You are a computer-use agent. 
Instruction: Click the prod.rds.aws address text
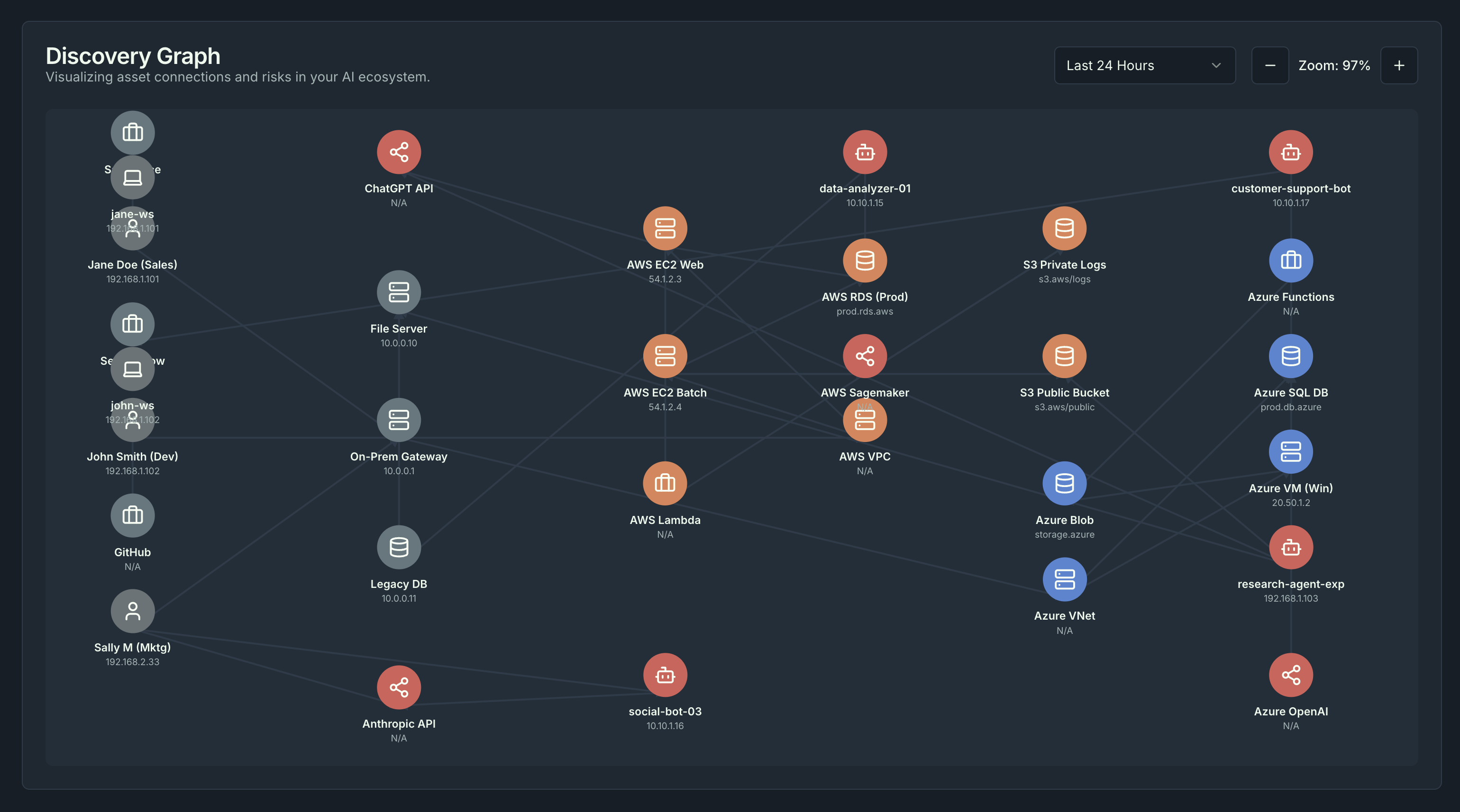(x=864, y=311)
